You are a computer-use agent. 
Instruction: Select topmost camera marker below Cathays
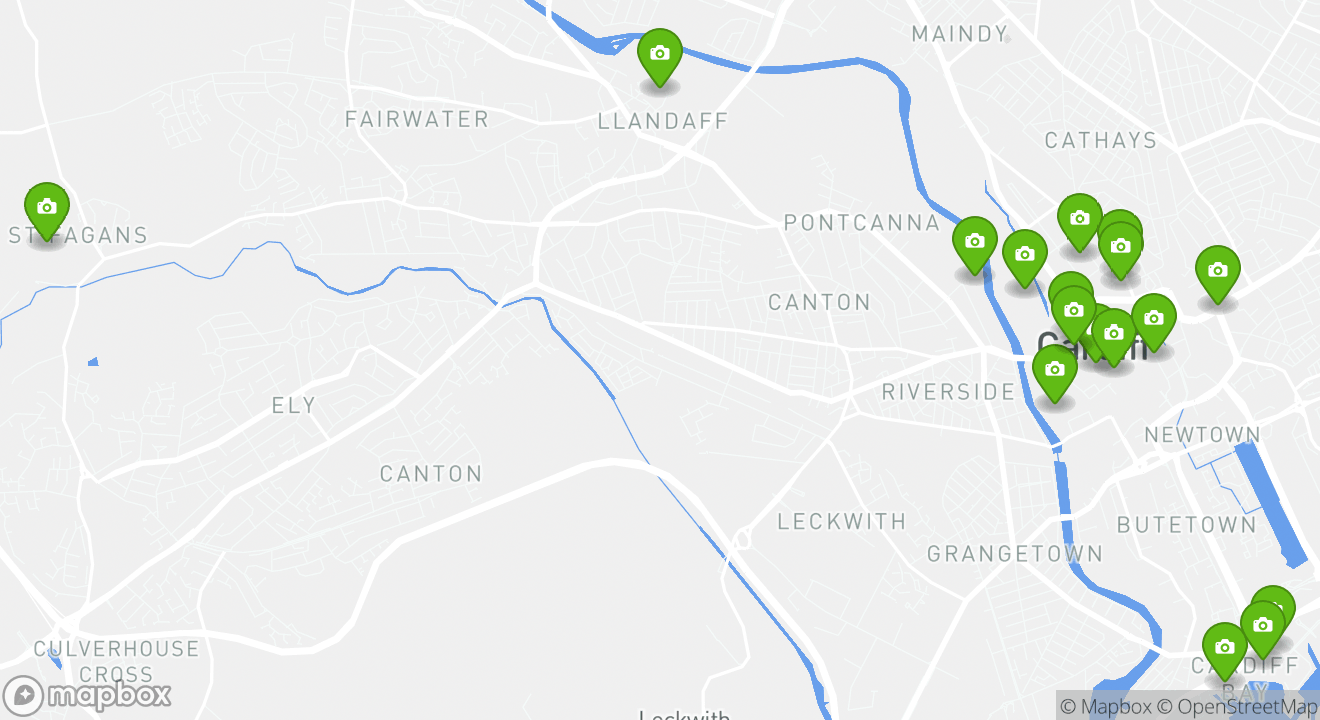coord(1079,221)
